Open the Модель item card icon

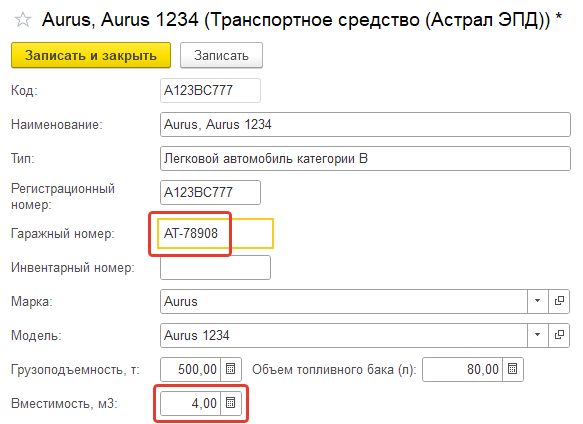[559, 335]
